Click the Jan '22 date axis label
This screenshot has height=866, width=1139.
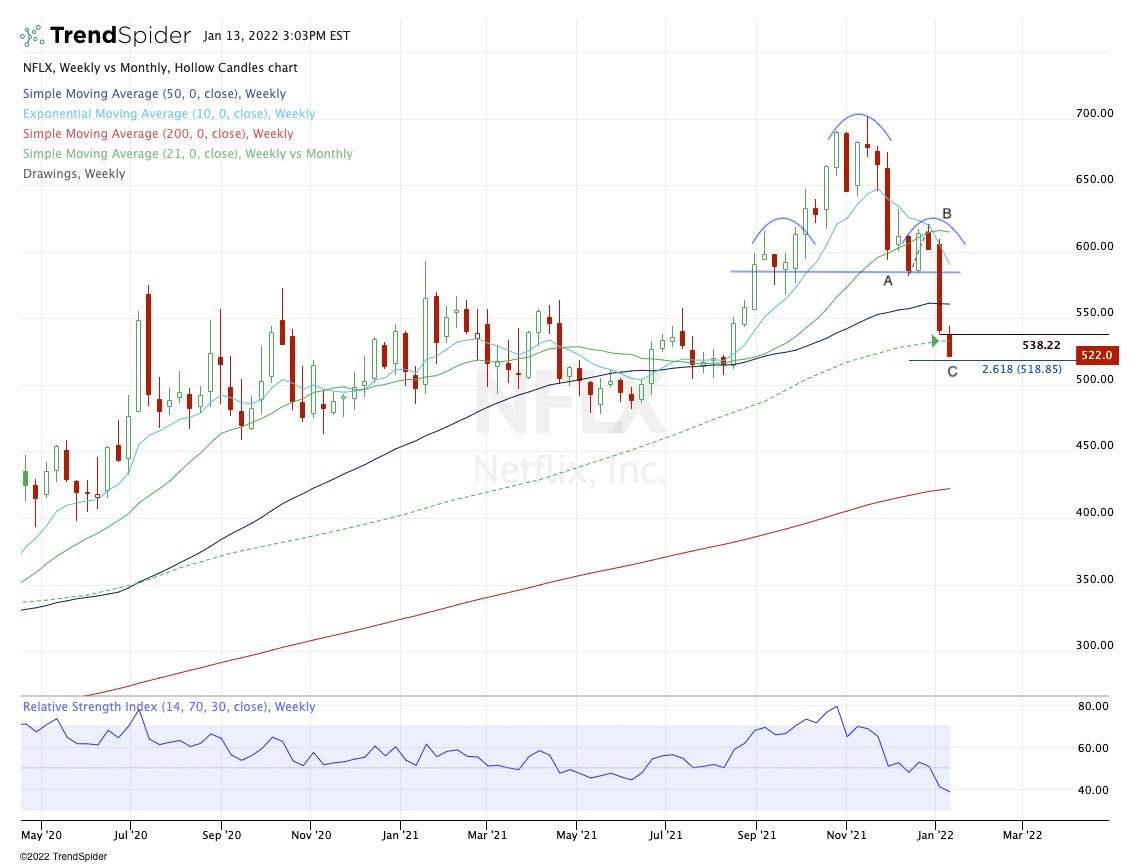[x=936, y=835]
